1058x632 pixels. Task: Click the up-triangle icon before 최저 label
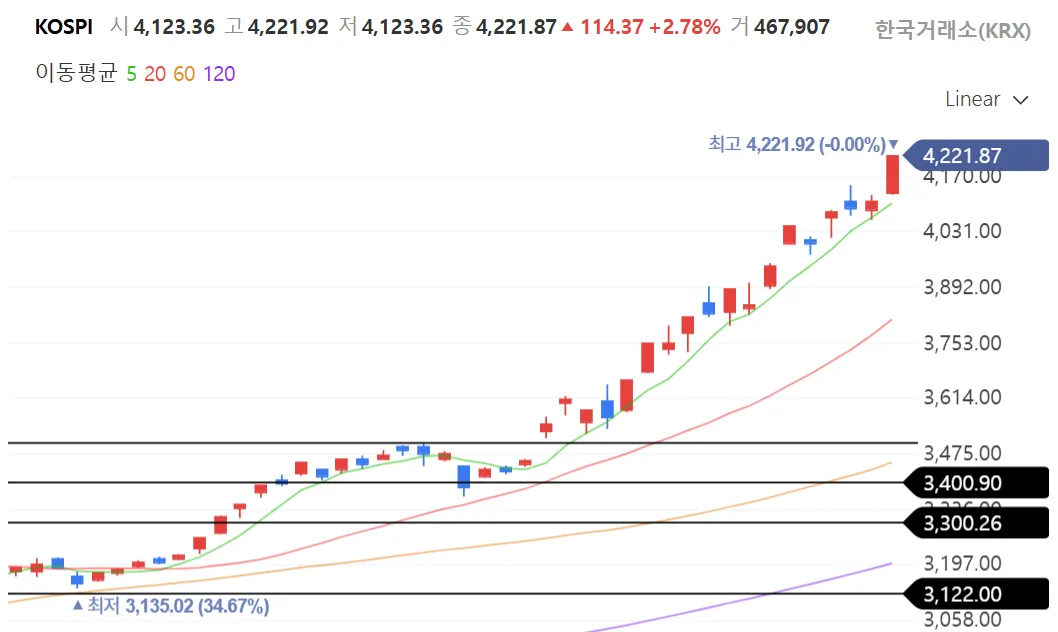point(77,605)
